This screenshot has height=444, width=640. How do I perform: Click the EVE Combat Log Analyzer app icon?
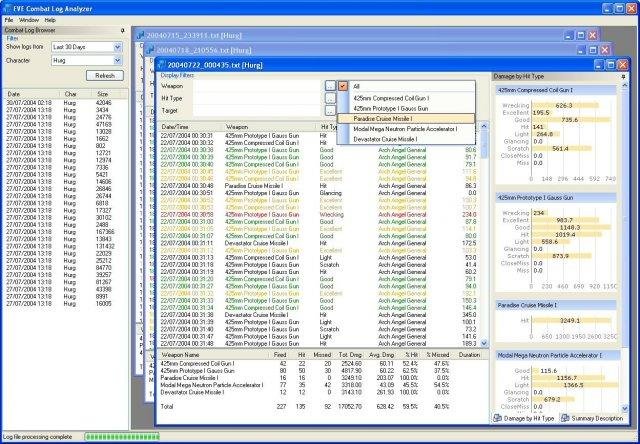(7, 8)
